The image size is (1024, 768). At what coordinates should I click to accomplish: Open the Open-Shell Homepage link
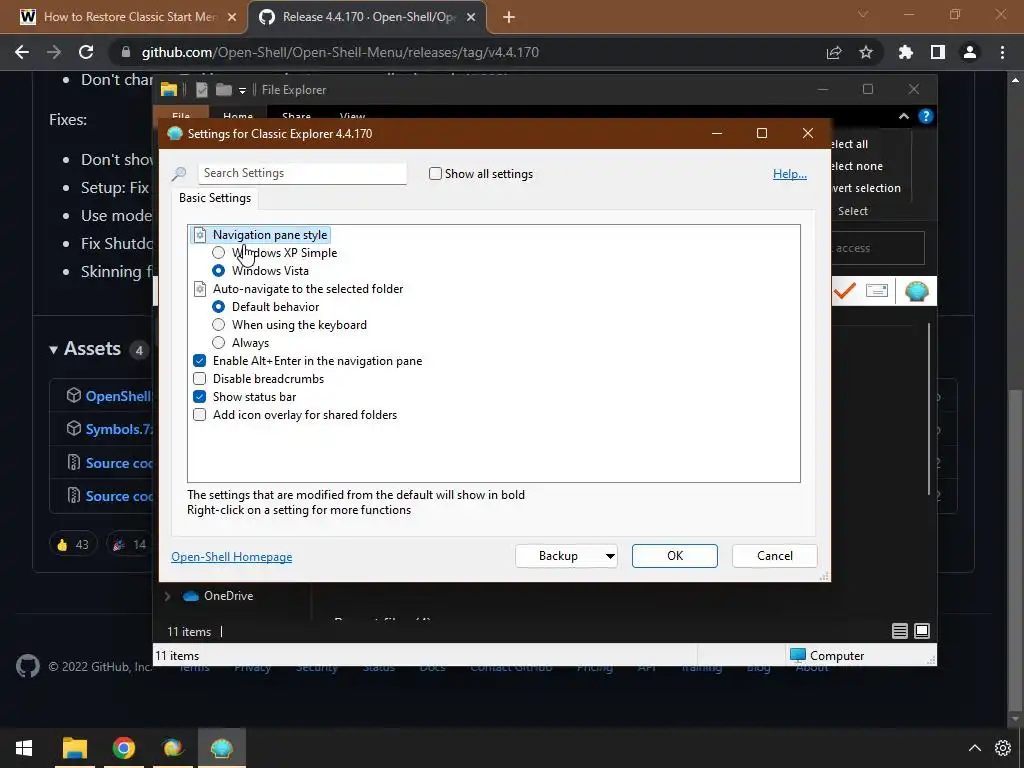[x=231, y=557]
